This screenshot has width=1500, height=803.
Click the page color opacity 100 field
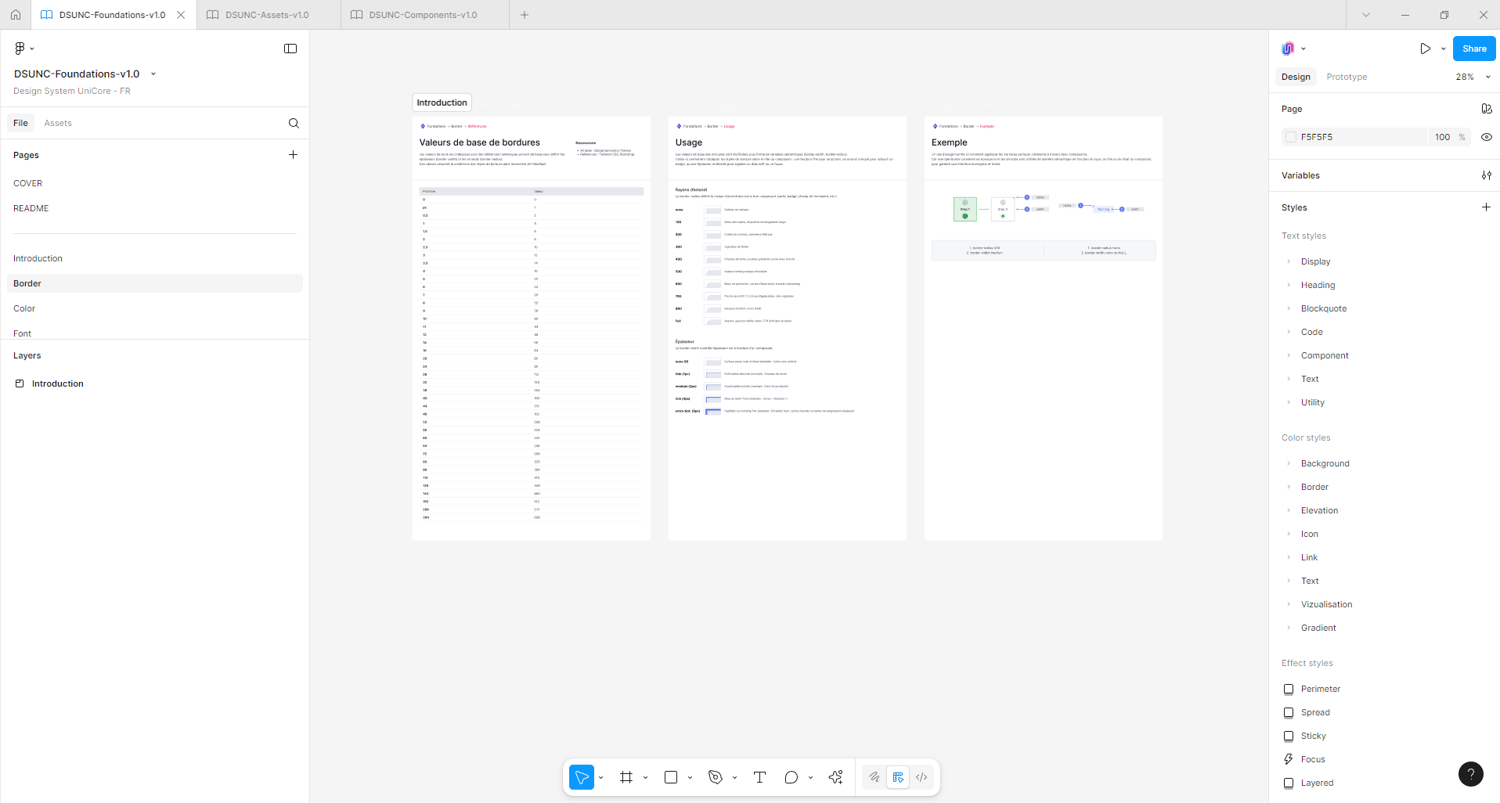click(1442, 137)
